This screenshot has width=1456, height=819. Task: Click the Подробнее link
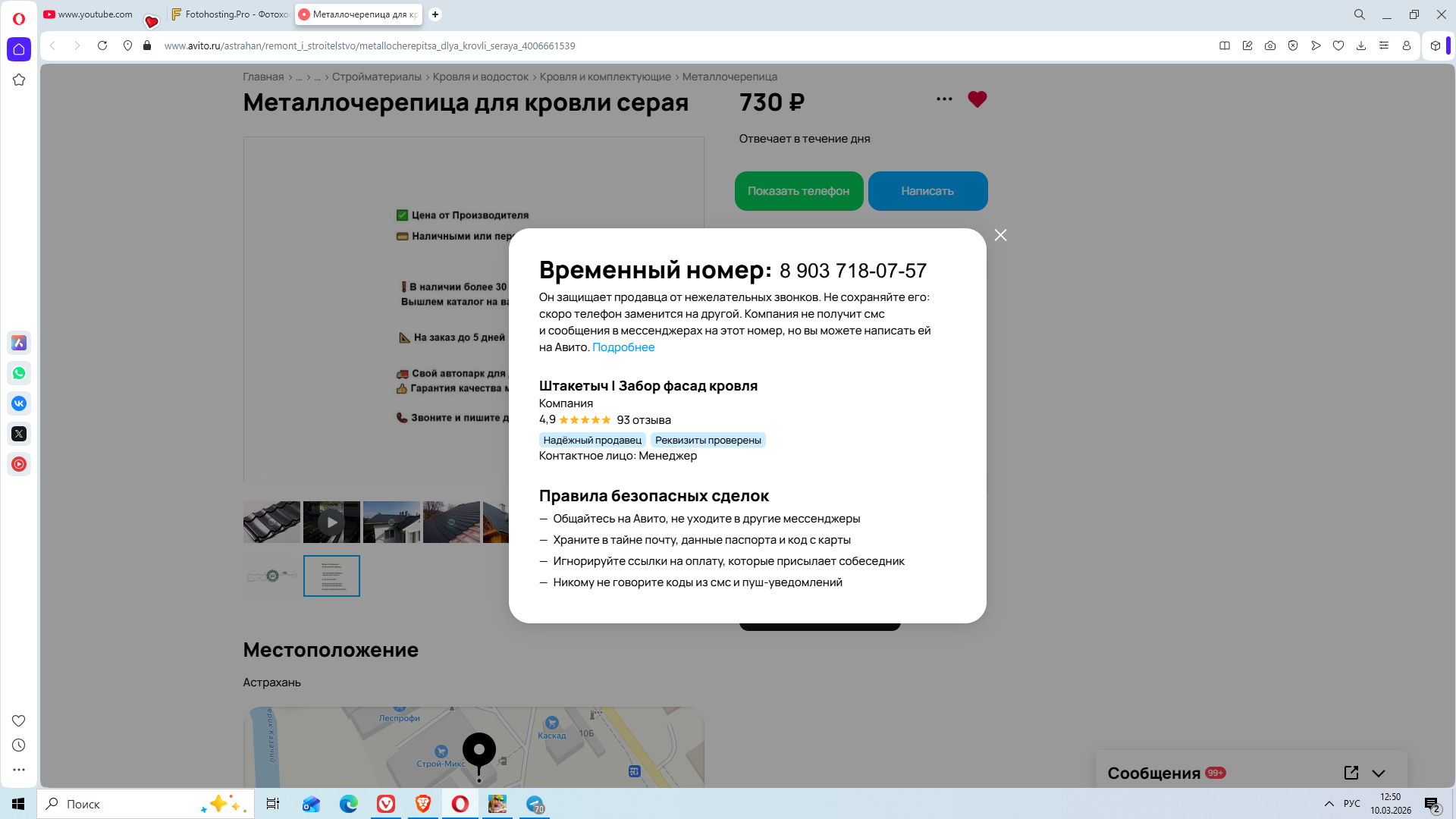pyautogui.click(x=623, y=347)
